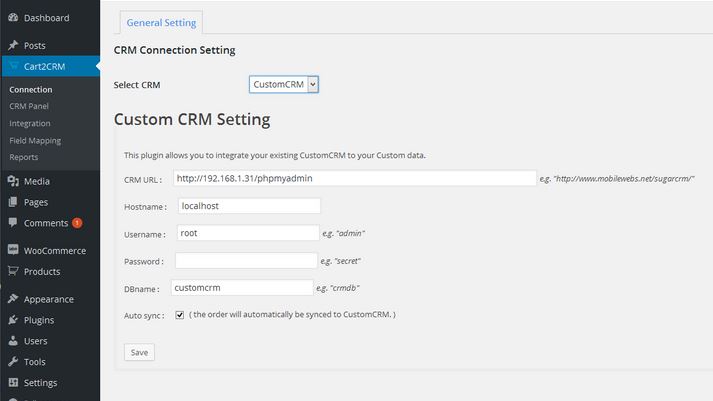Click the CRM URL input field
This screenshot has width=713, height=401.
coord(355,178)
